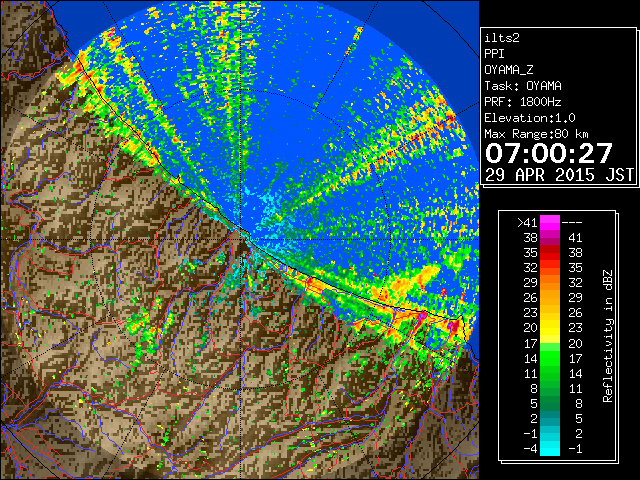The image size is (640, 480).
Task: Click the cyan -4 to -1 dBZ legend band
Action: (x=550, y=448)
